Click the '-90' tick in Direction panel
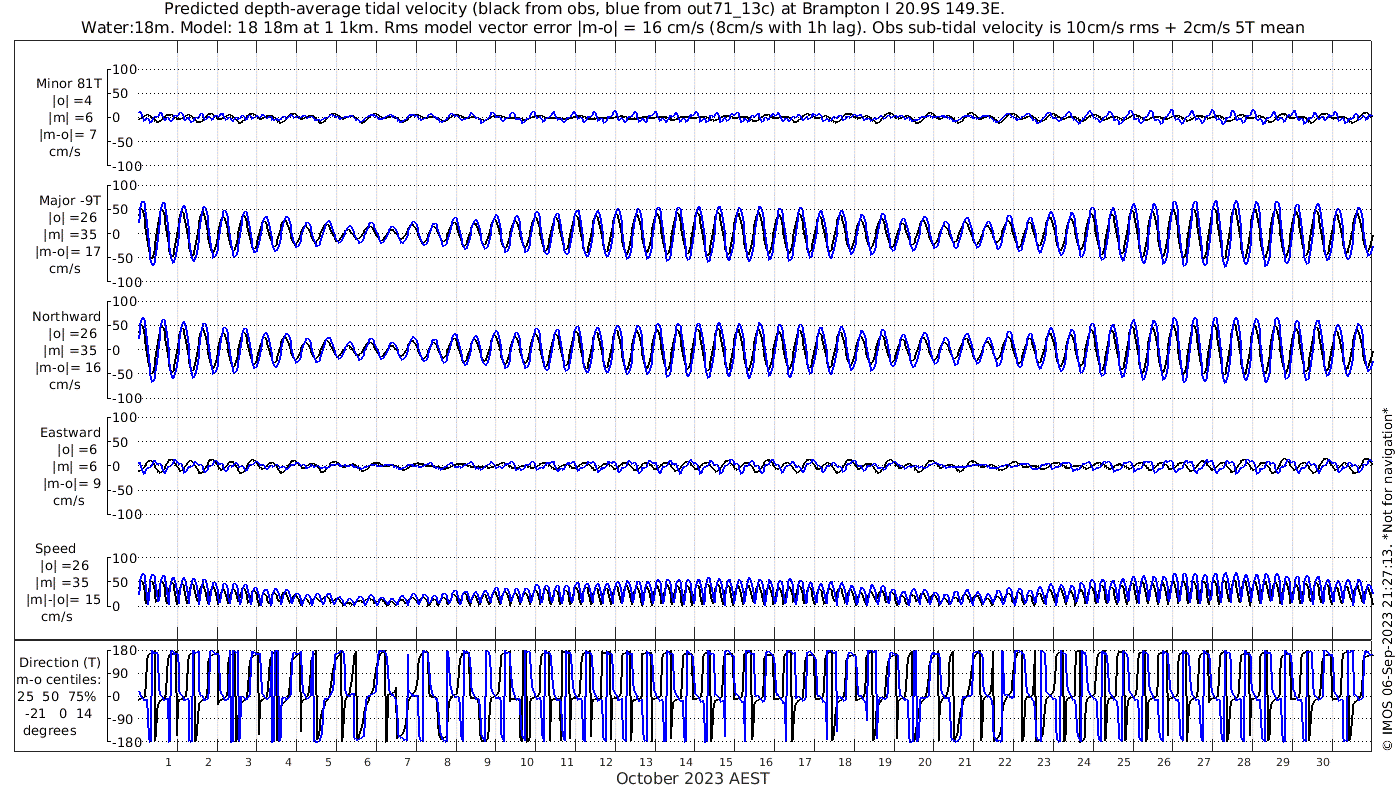Viewport: 1400px width, 800px height. [124, 719]
